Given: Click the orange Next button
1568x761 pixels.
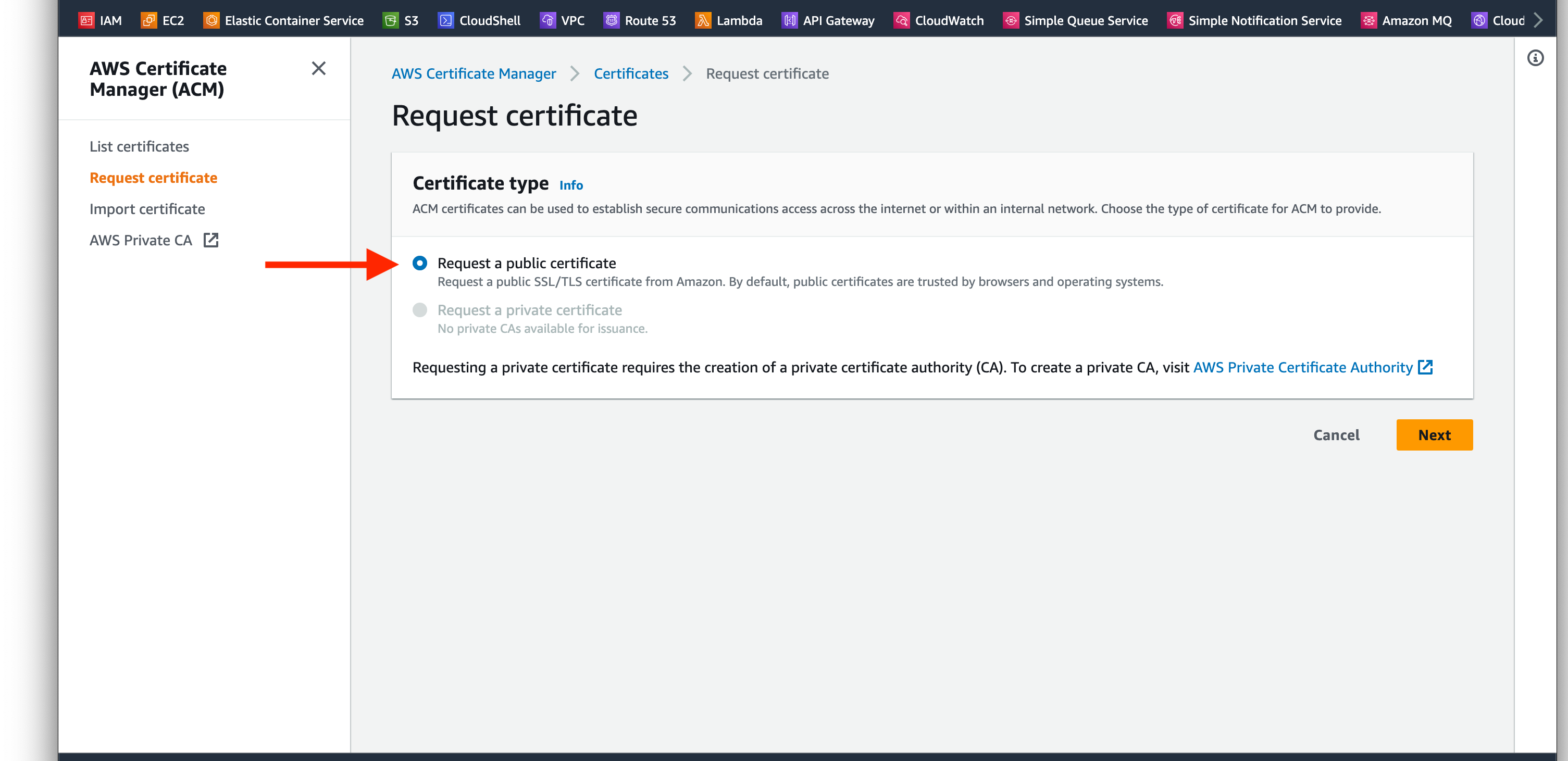Looking at the screenshot, I should click(x=1434, y=435).
